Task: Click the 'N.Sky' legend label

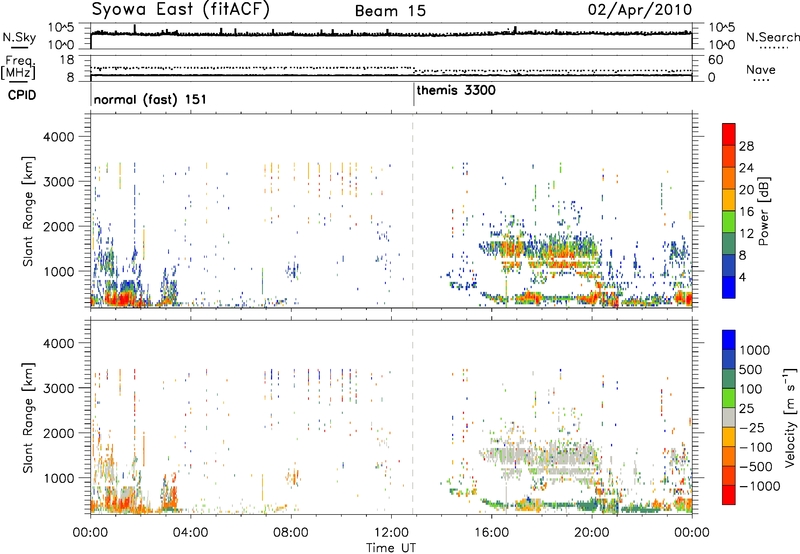Action: coord(19,37)
